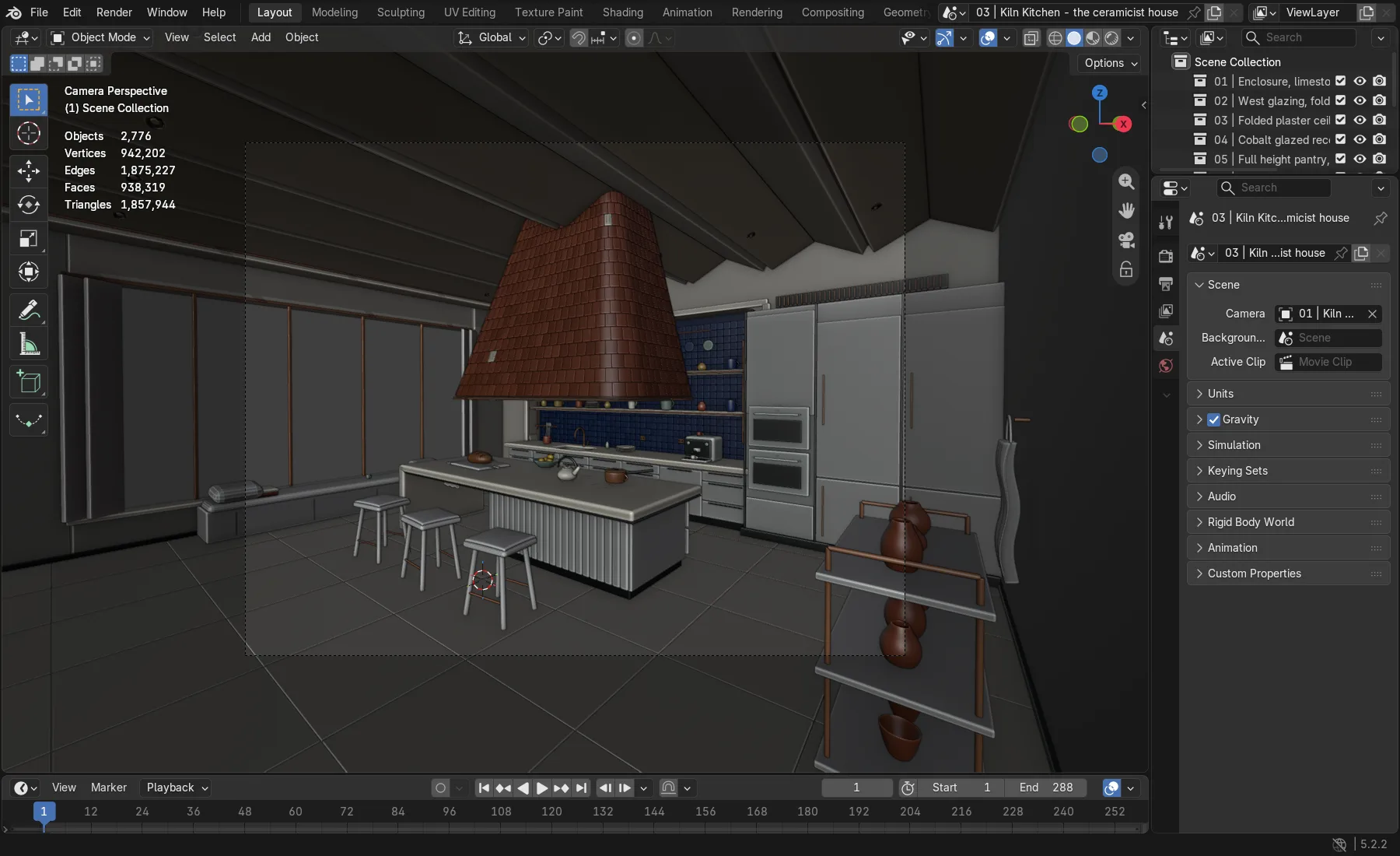Viewport: 1400px width, 856px height.
Task: Hide the 01 Enclosure collection with eye
Action: pos(1360,81)
